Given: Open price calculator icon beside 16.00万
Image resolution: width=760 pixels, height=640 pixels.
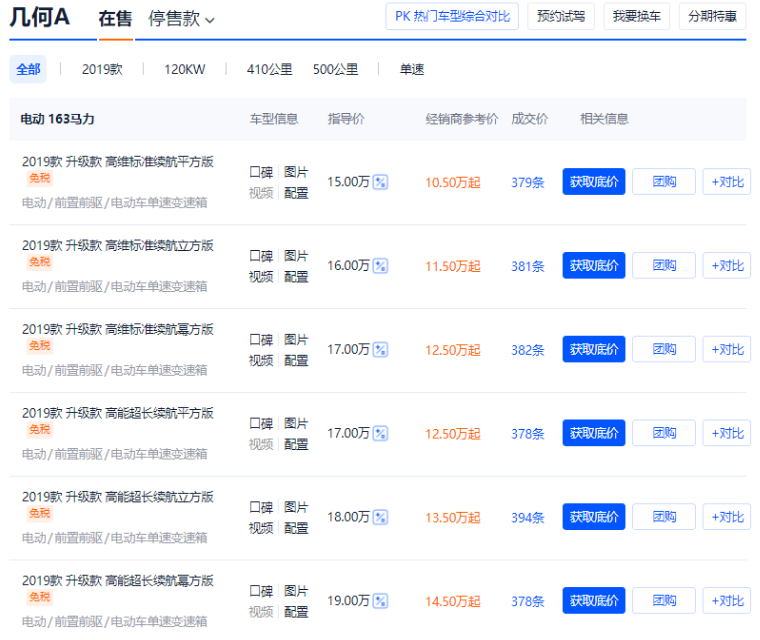Looking at the screenshot, I should (380, 266).
